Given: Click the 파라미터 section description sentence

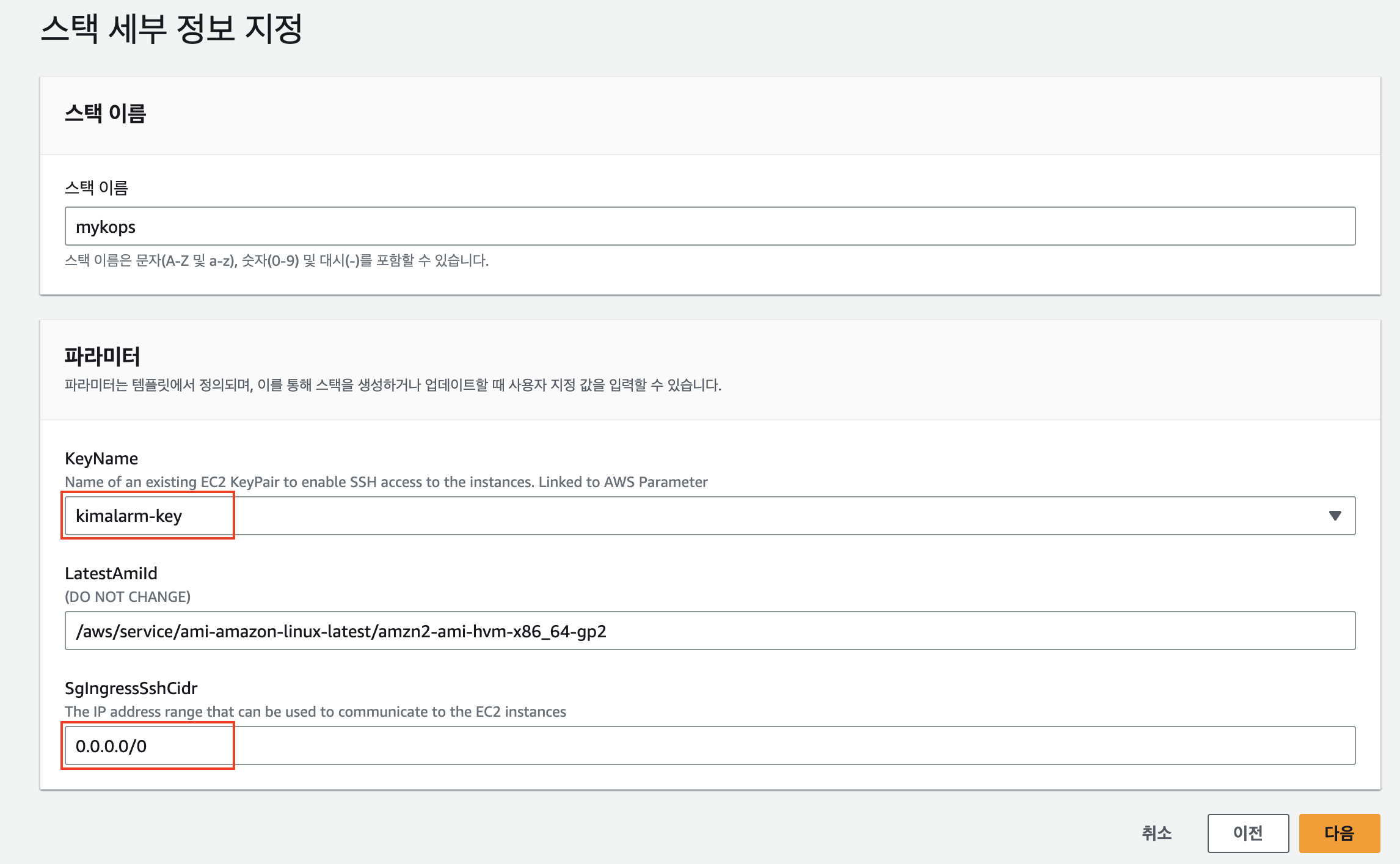Looking at the screenshot, I should coord(393,385).
